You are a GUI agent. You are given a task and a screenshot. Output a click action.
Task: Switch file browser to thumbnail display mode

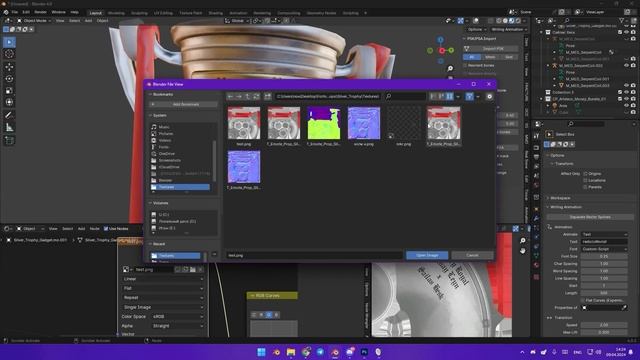pyautogui.click(x=449, y=96)
